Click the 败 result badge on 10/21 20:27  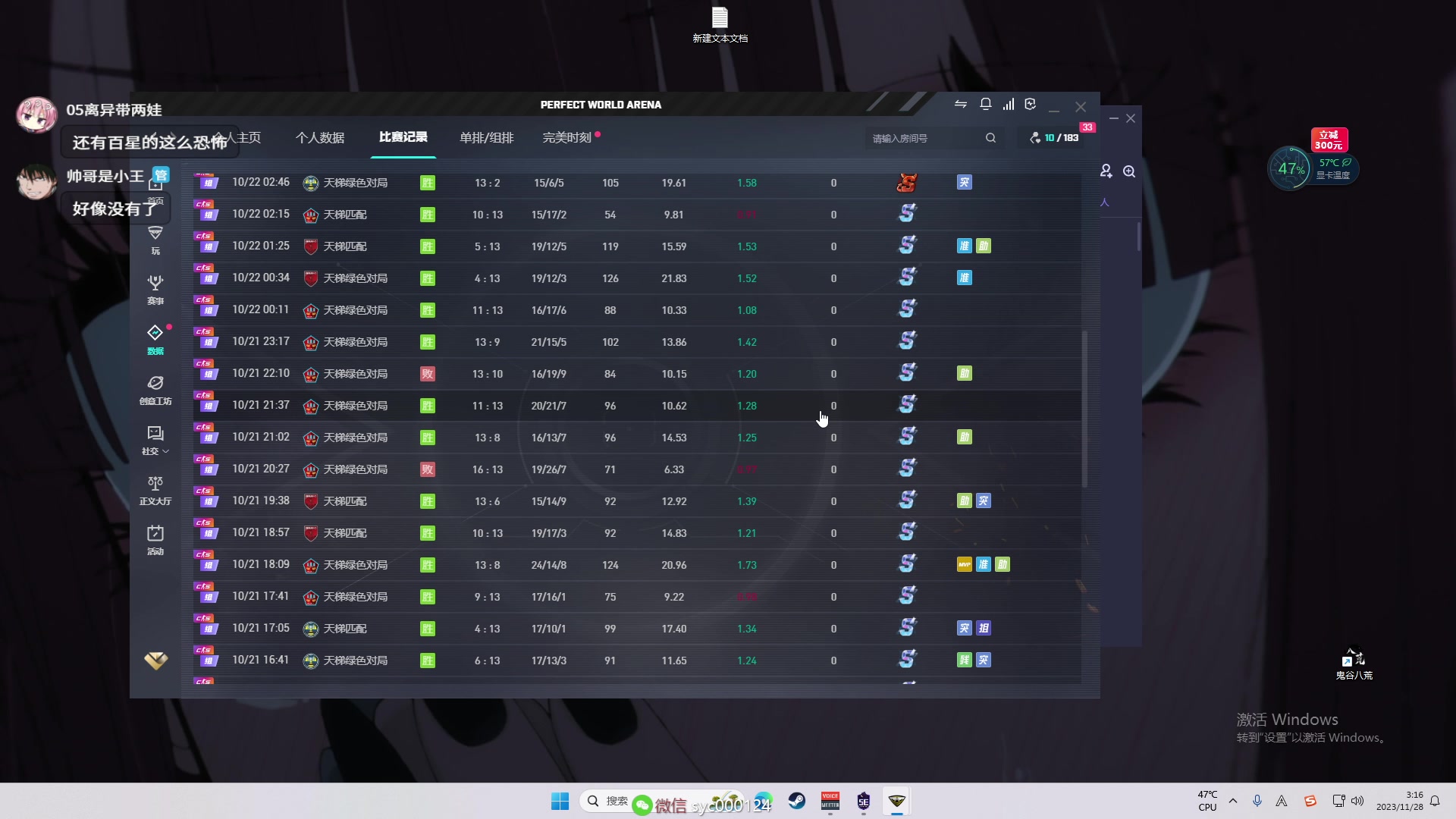pos(428,469)
